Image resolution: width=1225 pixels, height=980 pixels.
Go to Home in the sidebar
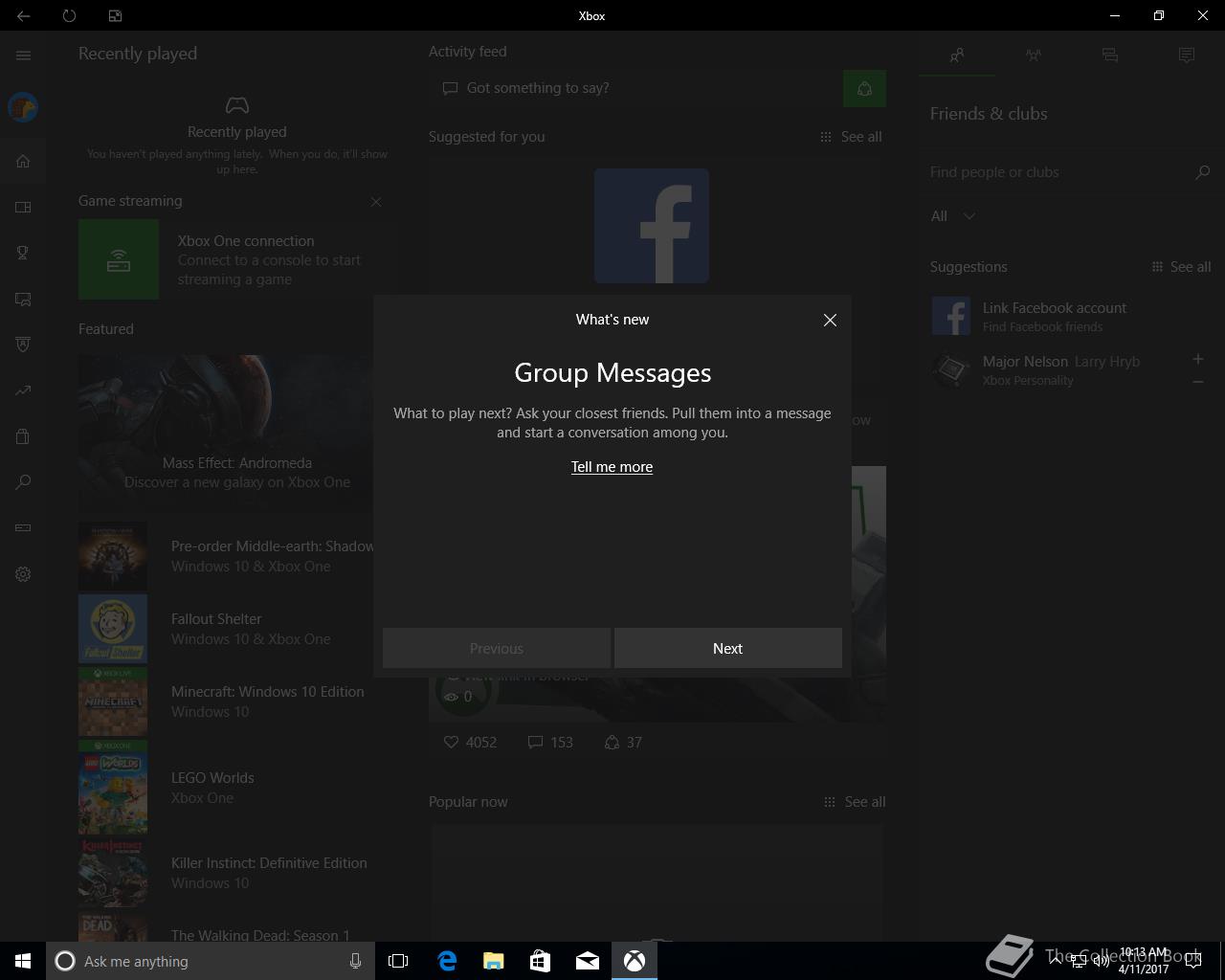(x=23, y=161)
